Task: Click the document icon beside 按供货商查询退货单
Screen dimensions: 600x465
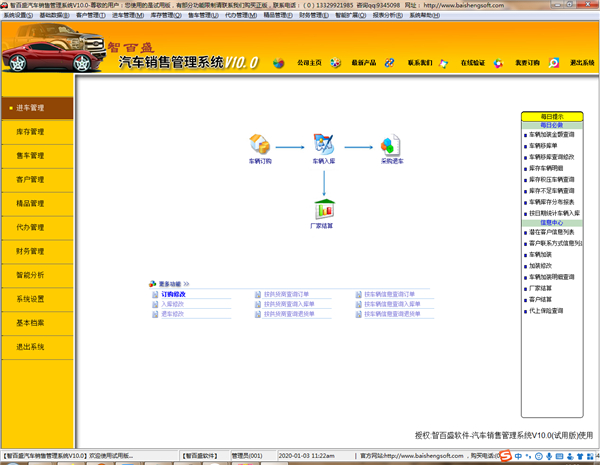Action: [258, 314]
